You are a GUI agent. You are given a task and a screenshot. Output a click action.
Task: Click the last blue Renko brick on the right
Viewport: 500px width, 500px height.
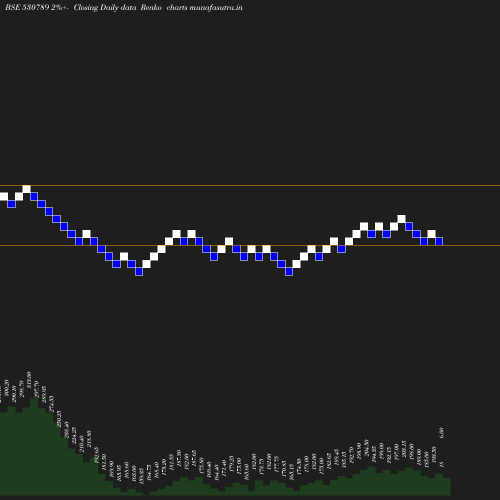pos(439,241)
